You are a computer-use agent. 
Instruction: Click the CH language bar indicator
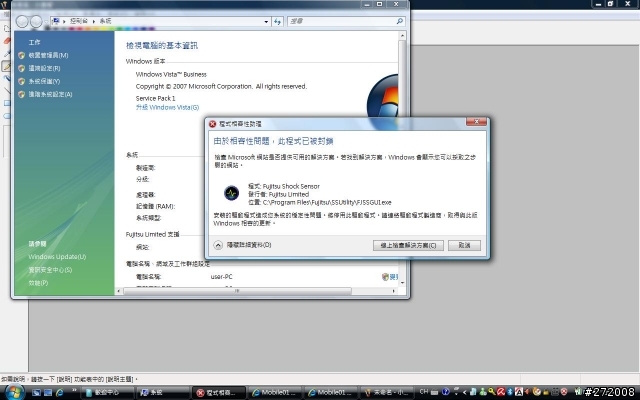point(424,391)
